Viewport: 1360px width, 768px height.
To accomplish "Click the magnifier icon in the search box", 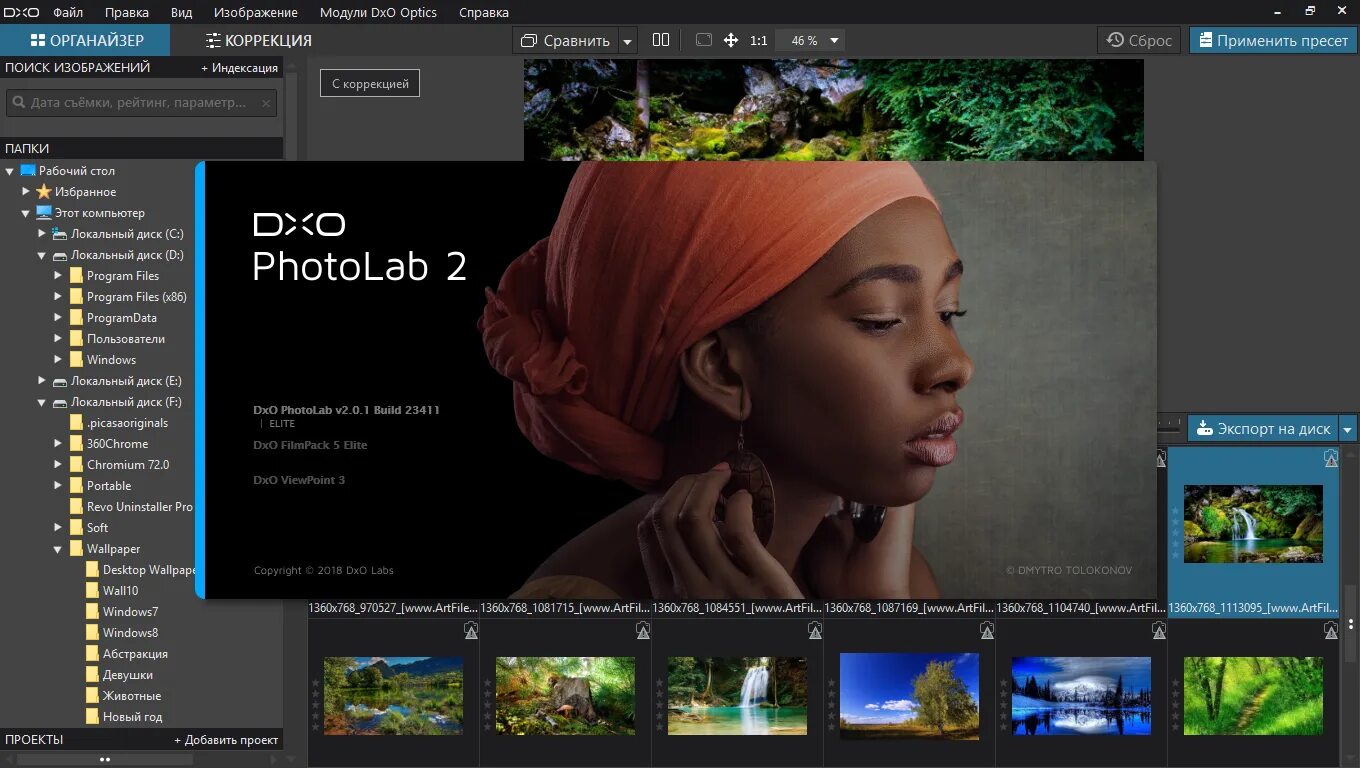I will point(19,102).
